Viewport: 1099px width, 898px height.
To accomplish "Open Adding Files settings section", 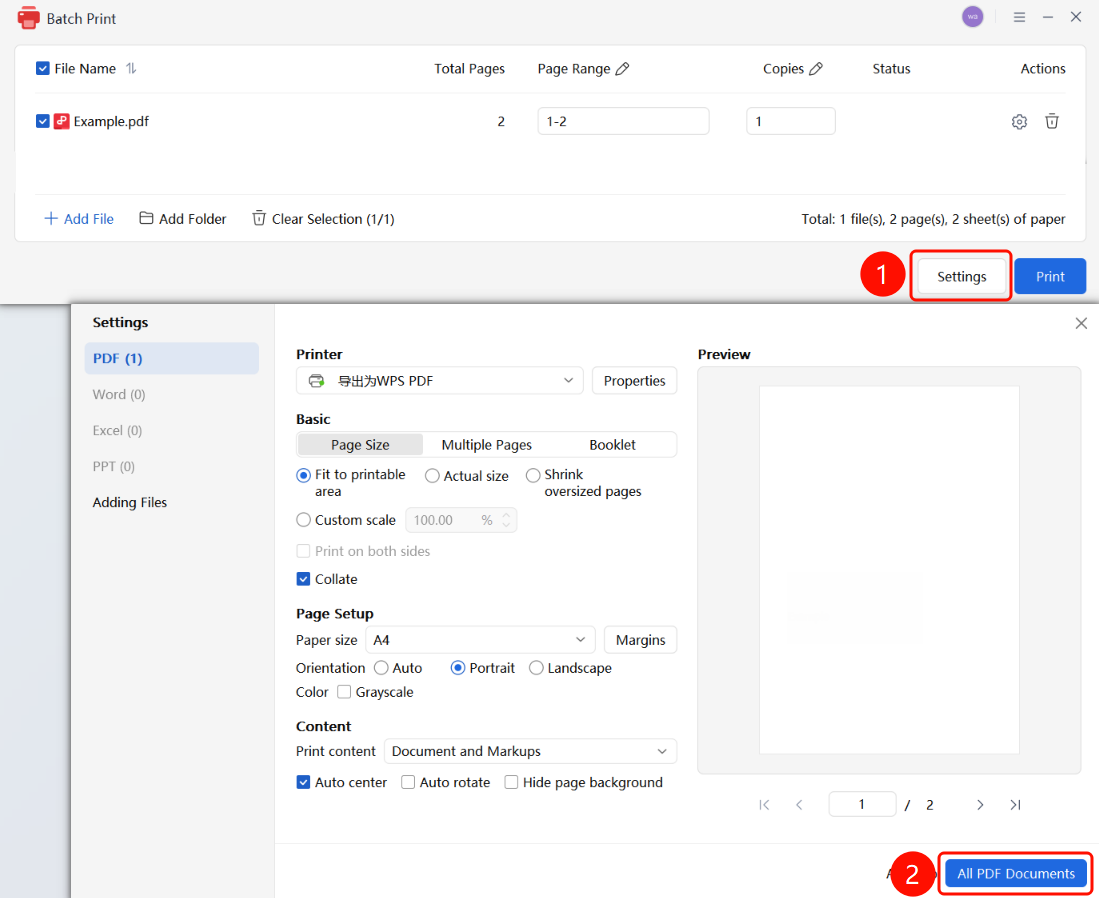I will pyautogui.click(x=130, y=503).
